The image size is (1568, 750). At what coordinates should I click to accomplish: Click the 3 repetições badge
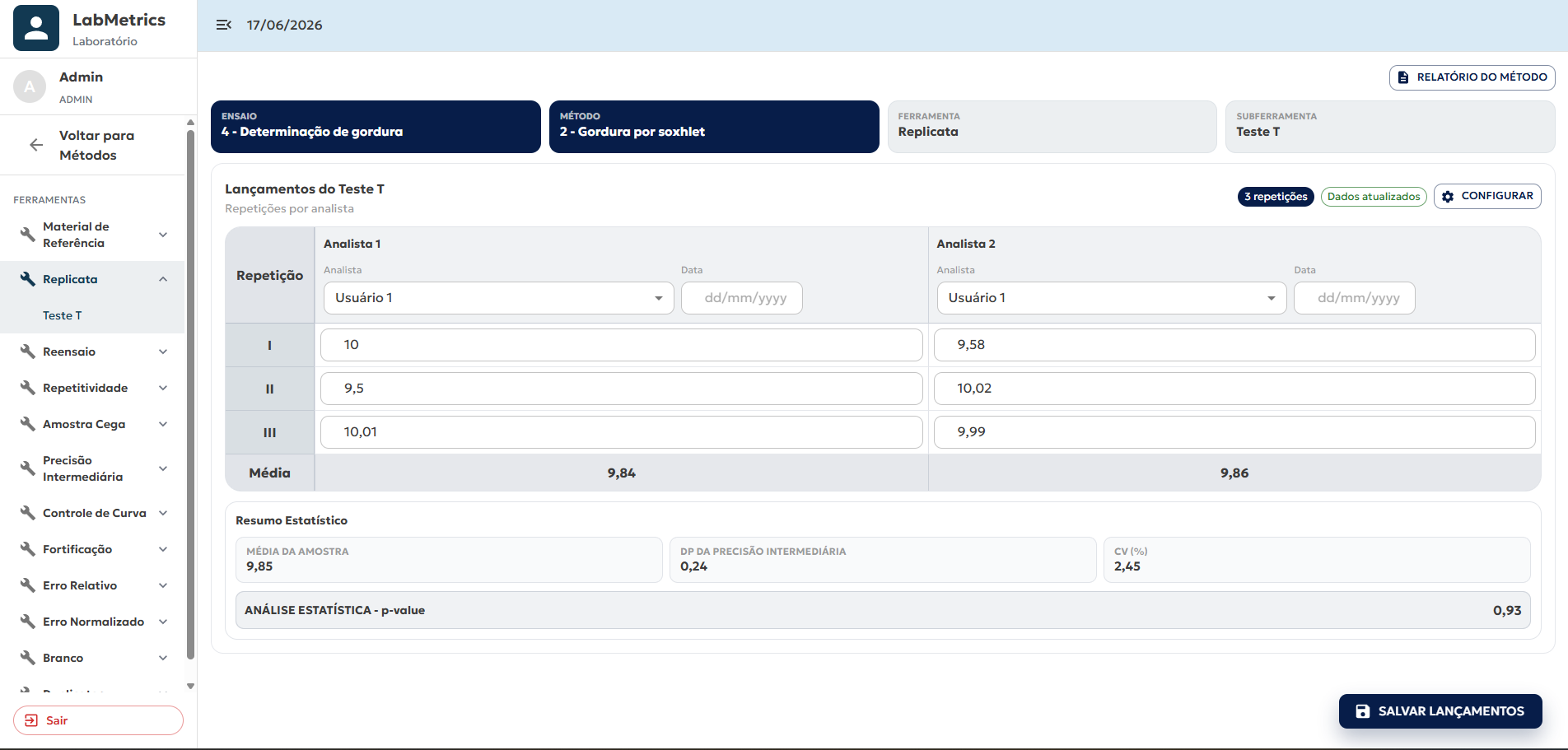point(1276,197)
